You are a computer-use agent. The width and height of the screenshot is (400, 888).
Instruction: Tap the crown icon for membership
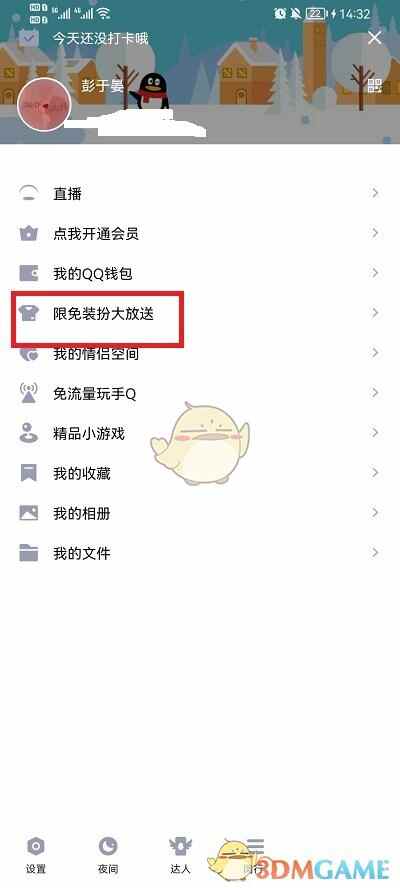(x=28, y=233)
